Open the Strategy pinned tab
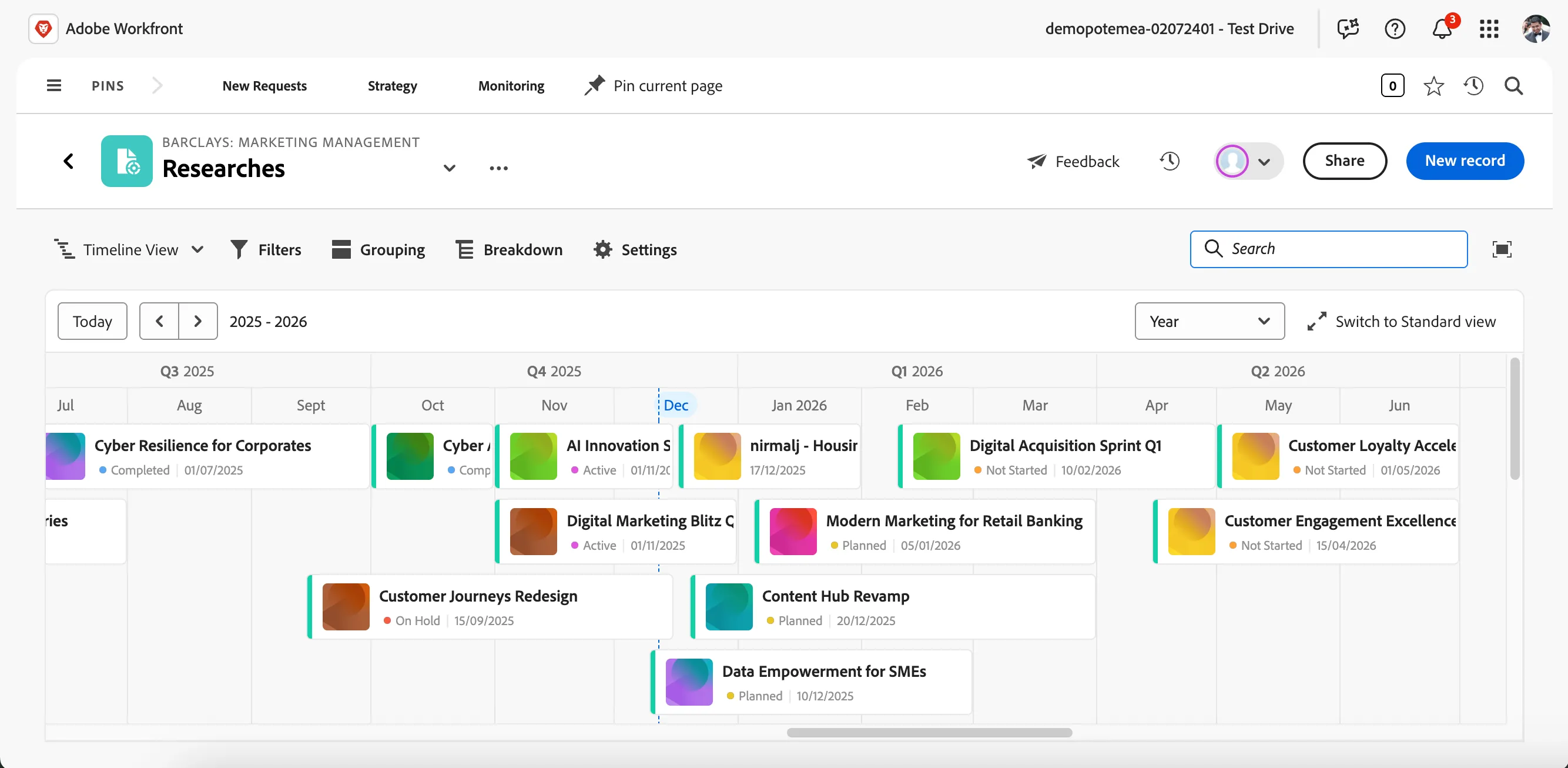1568x768 pixels. tap(393, 86)
